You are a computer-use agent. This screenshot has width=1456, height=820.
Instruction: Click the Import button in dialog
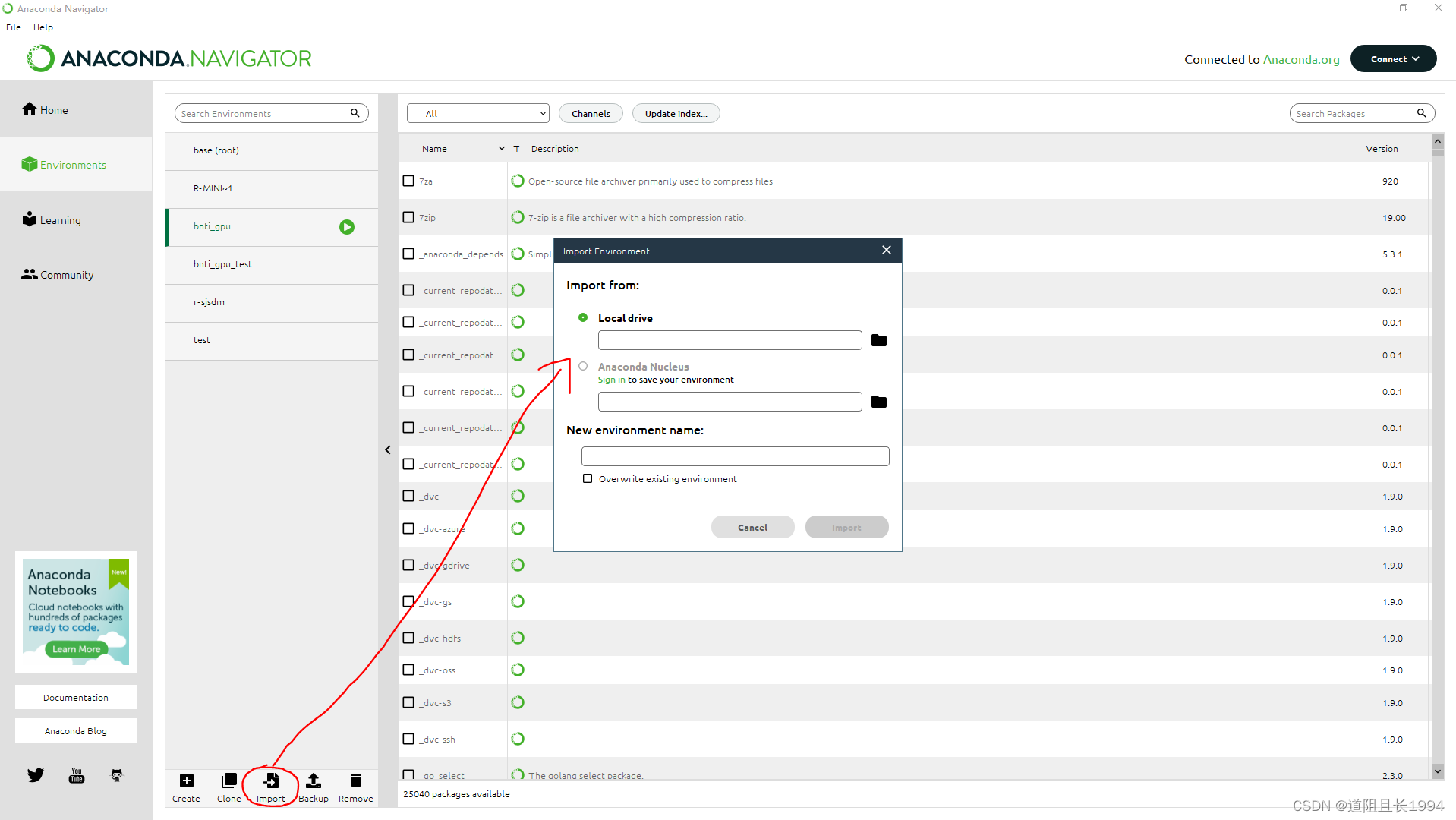pyautogui.click(x=846, y=527)
